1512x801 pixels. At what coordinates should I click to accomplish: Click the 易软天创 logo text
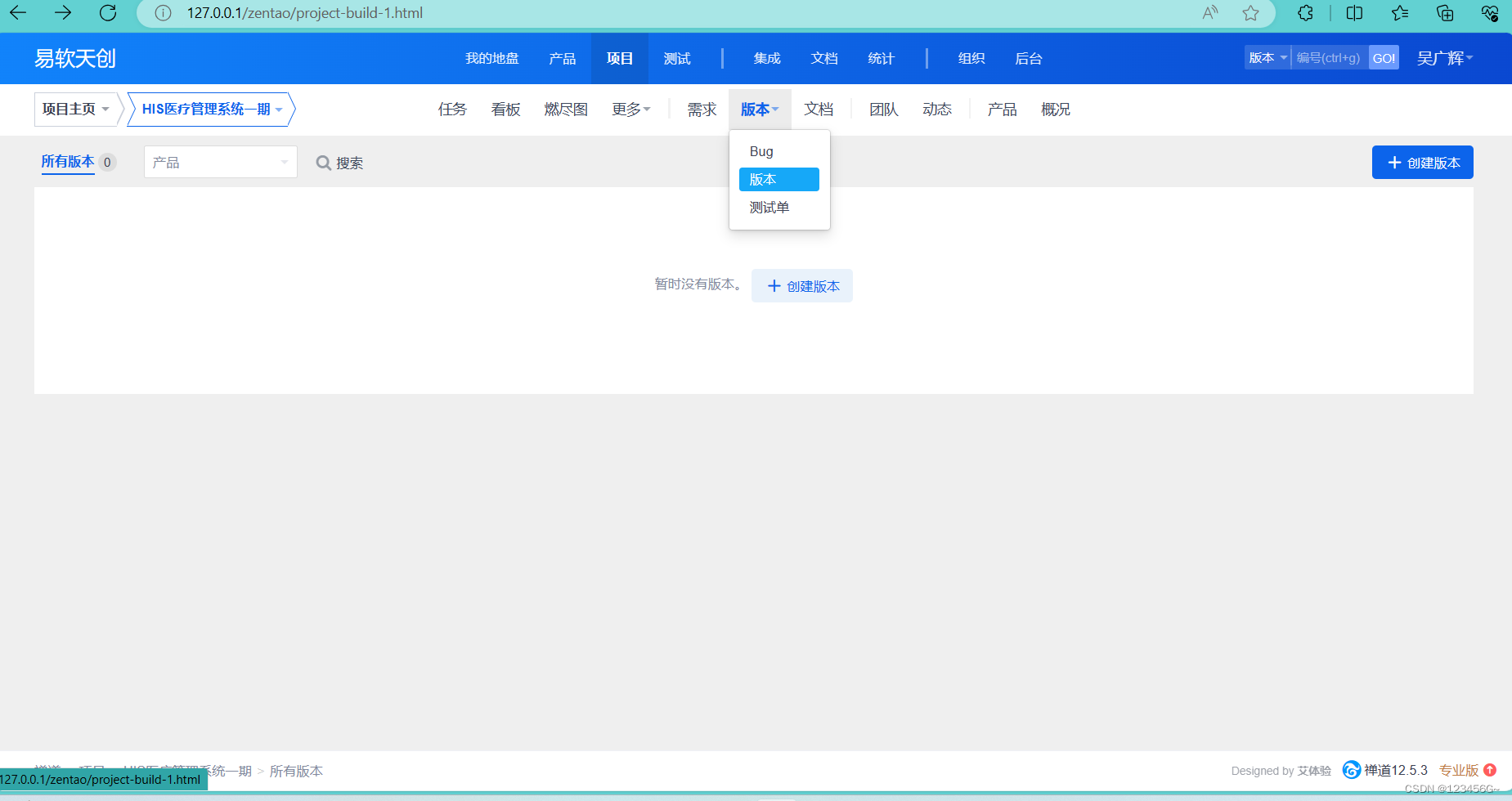pyautogui.click(x=75, y=58)
